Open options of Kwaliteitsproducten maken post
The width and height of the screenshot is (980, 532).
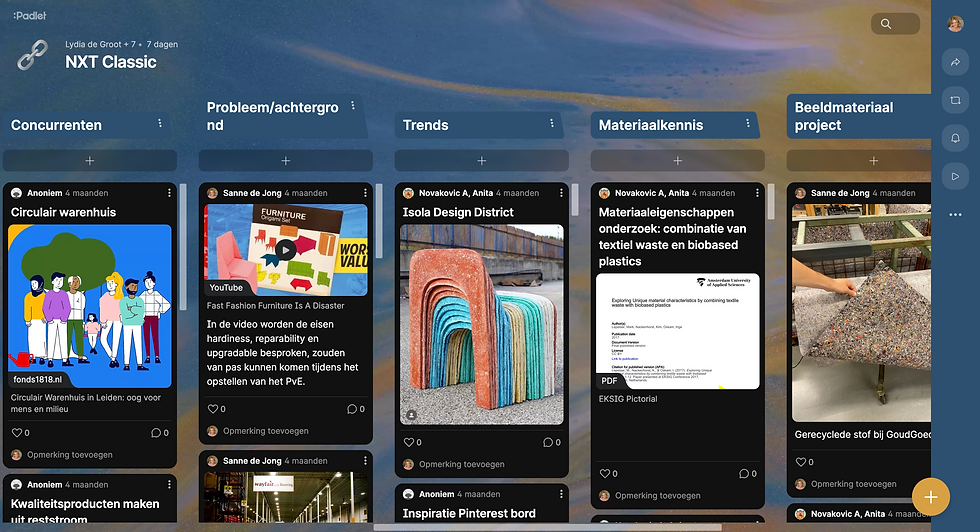169,484
